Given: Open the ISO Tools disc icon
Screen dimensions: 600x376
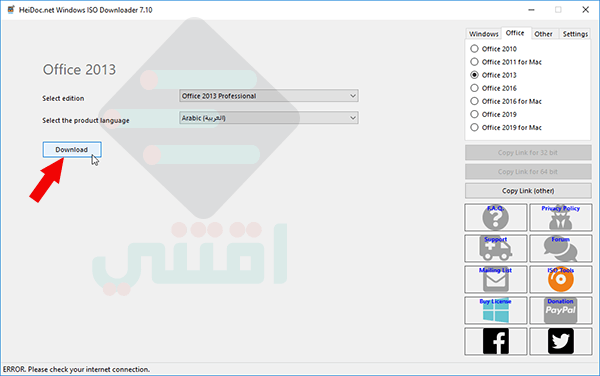Looking at the screenshot, I should point(561,279).
